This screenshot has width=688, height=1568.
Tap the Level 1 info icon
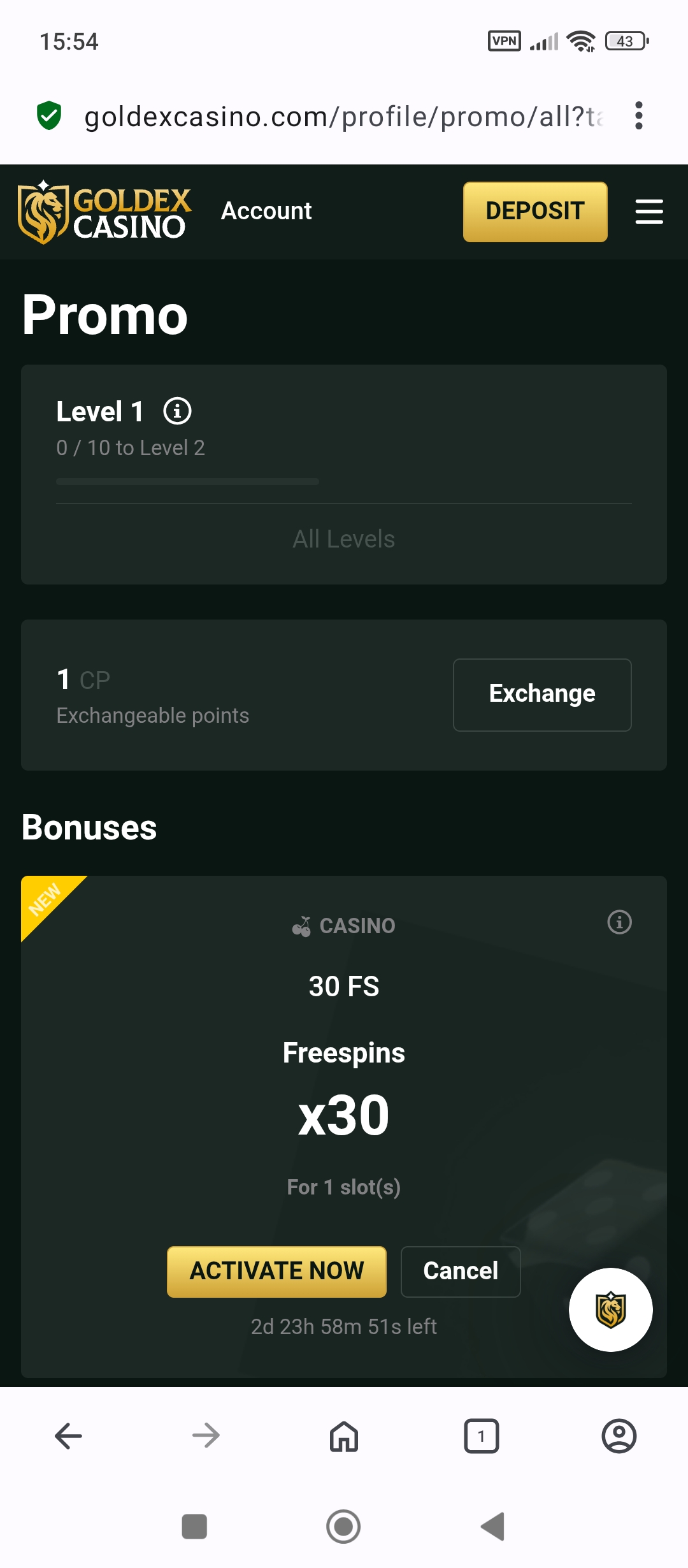177,411
